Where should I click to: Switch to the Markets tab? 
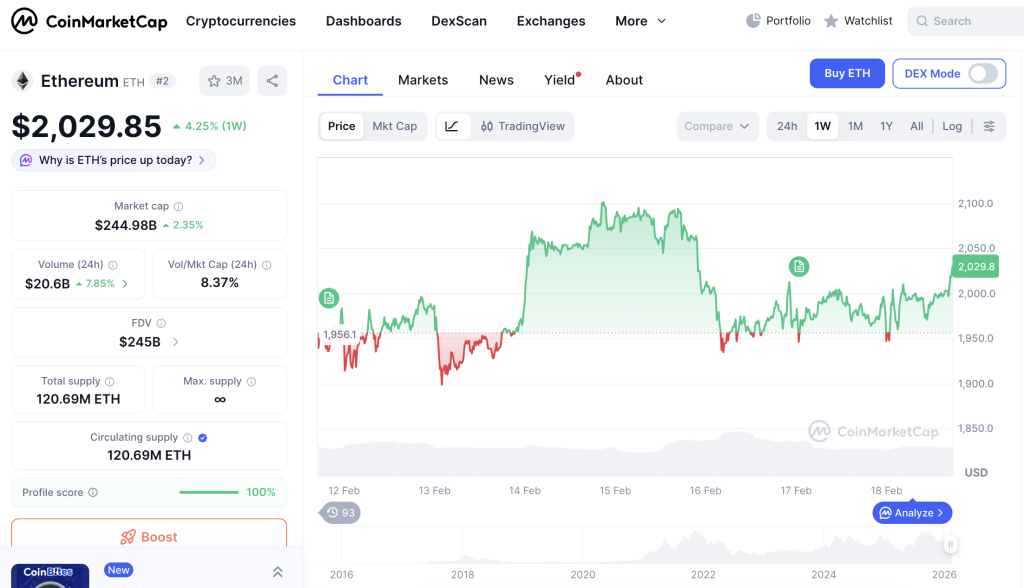click(423, 80)
